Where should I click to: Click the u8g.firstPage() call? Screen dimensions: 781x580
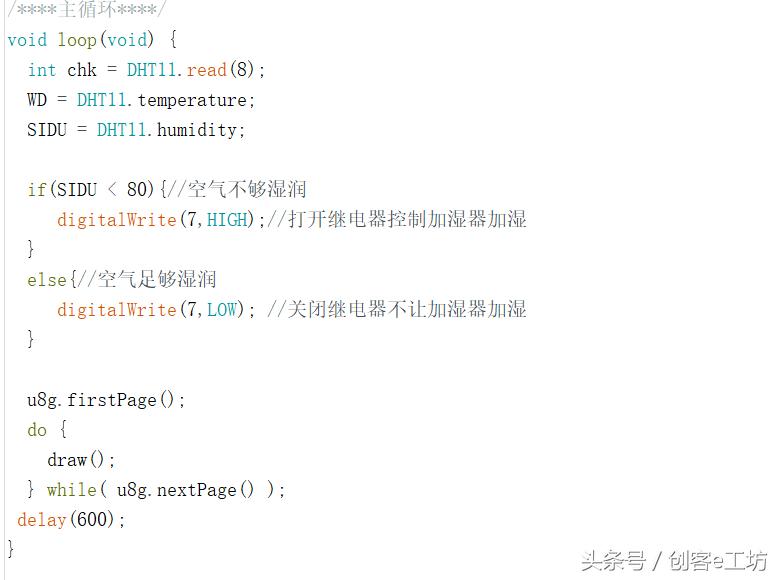tap(106, 400)
